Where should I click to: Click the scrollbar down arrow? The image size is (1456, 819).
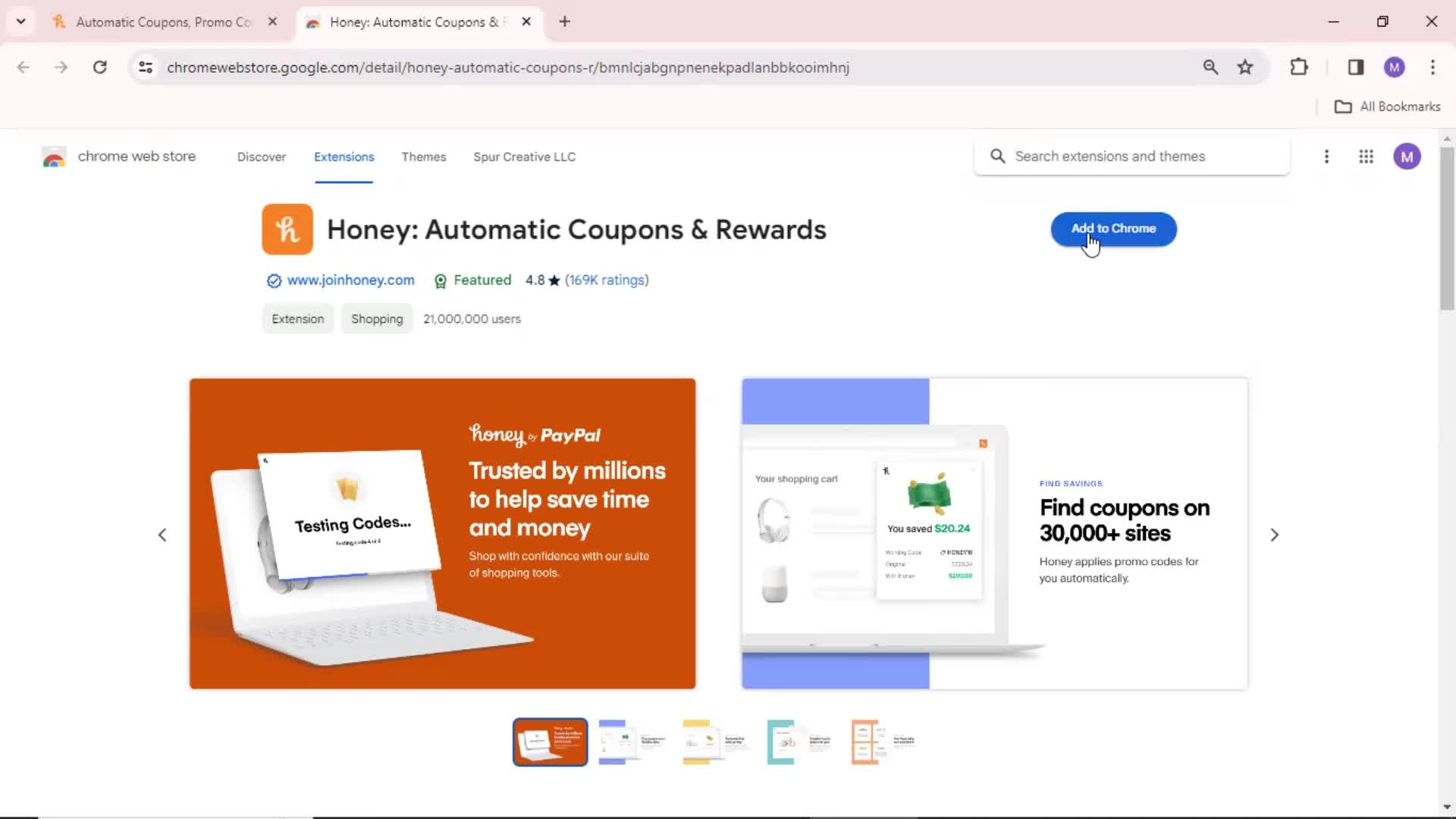(1447, 808)
